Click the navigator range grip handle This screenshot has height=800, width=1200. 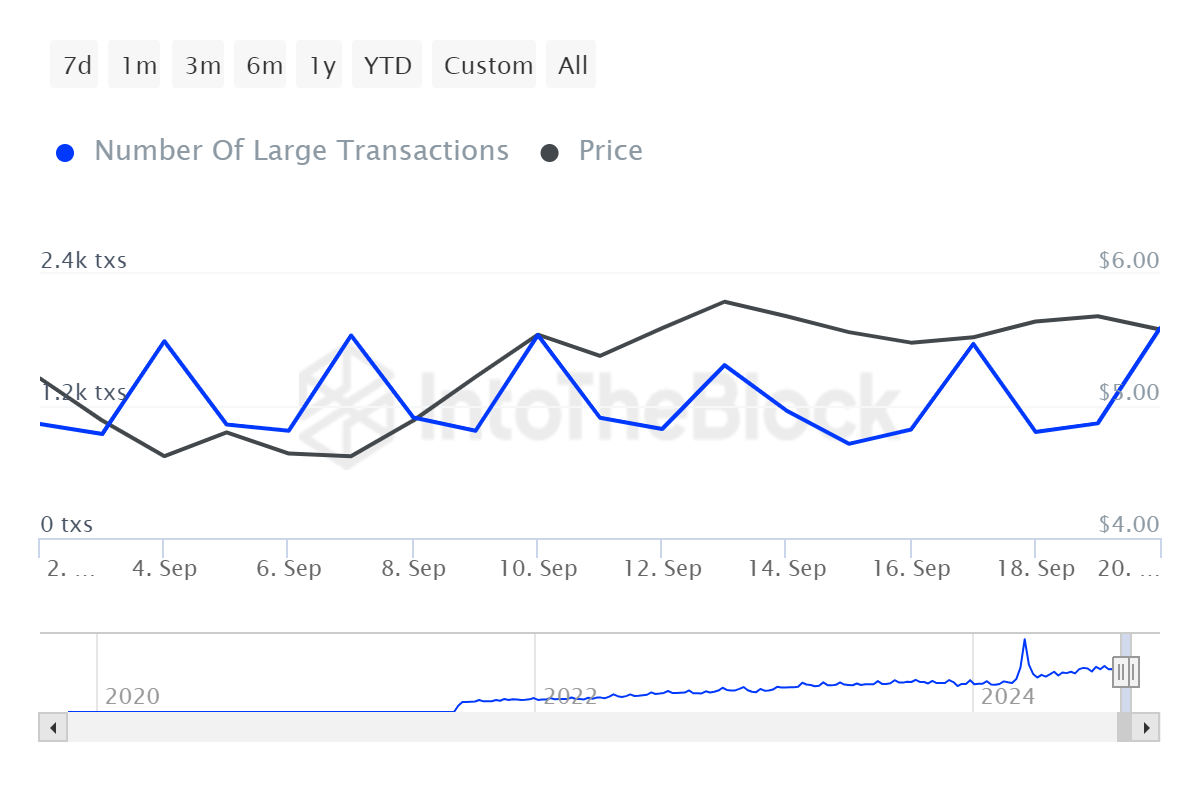pos(1125,672)
